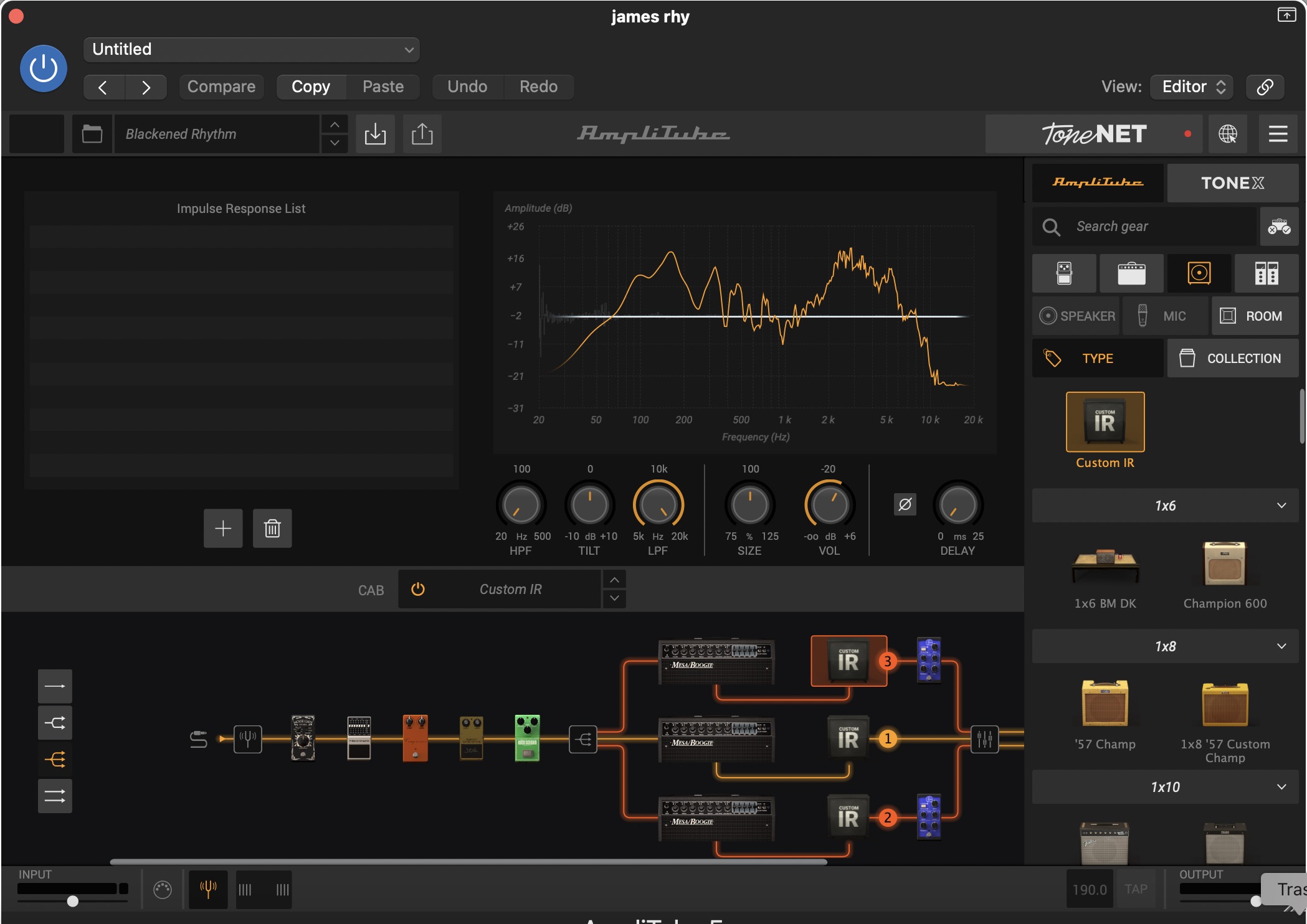Toggle the plugin power bypass button
This screenshot has width=1307, height=924.
(44, 68)
